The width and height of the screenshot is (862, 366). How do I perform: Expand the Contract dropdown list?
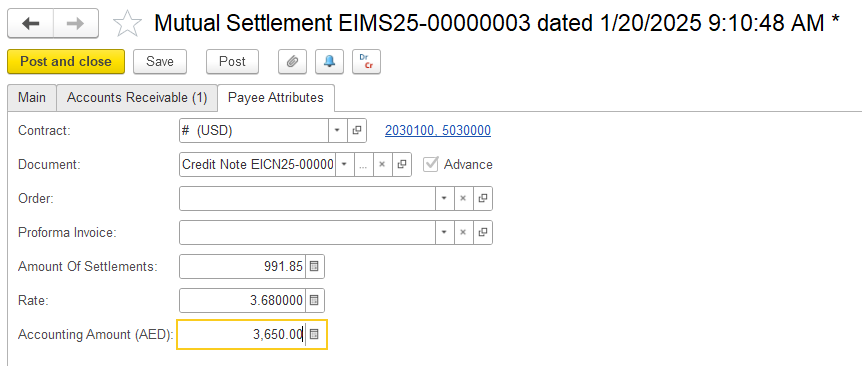[x=338, y=131]
